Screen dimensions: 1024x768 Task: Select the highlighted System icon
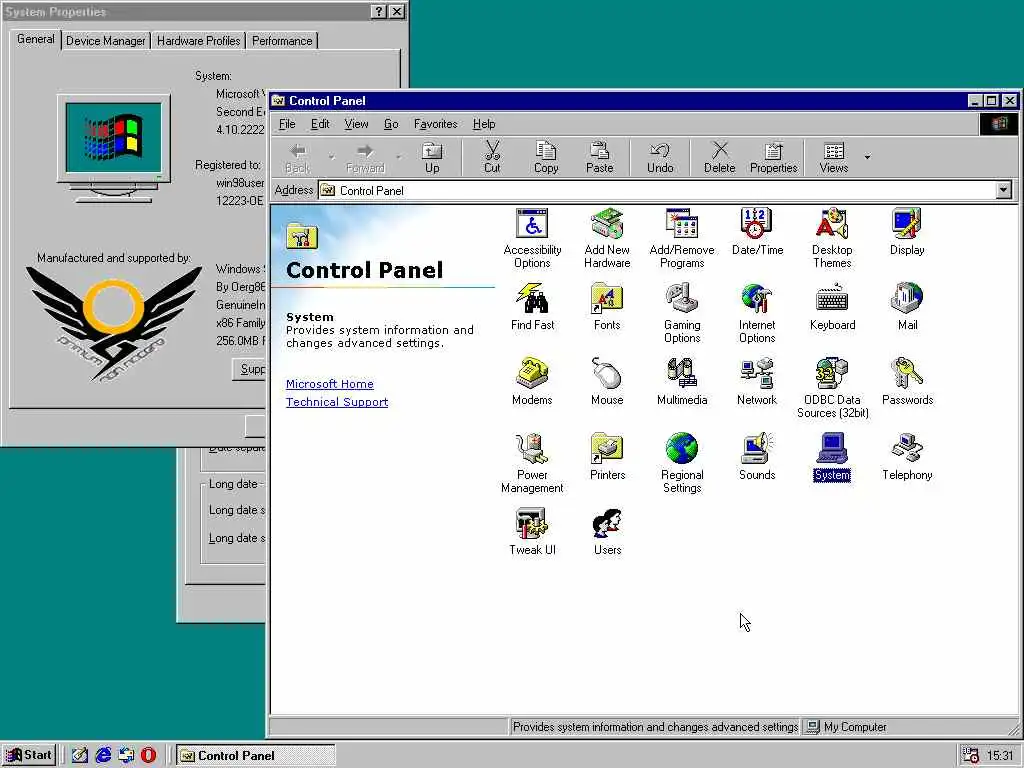coord(832,457)
